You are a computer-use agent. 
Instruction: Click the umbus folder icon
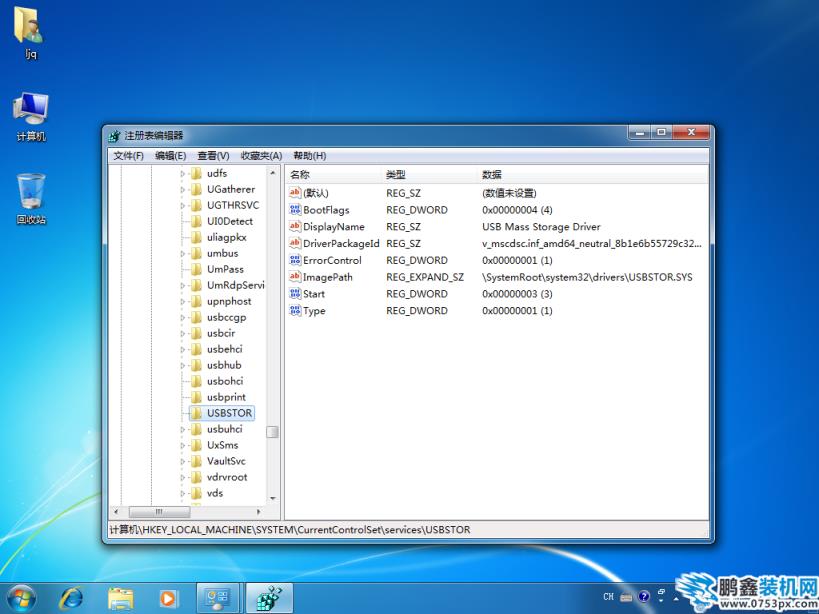[196, 253]
